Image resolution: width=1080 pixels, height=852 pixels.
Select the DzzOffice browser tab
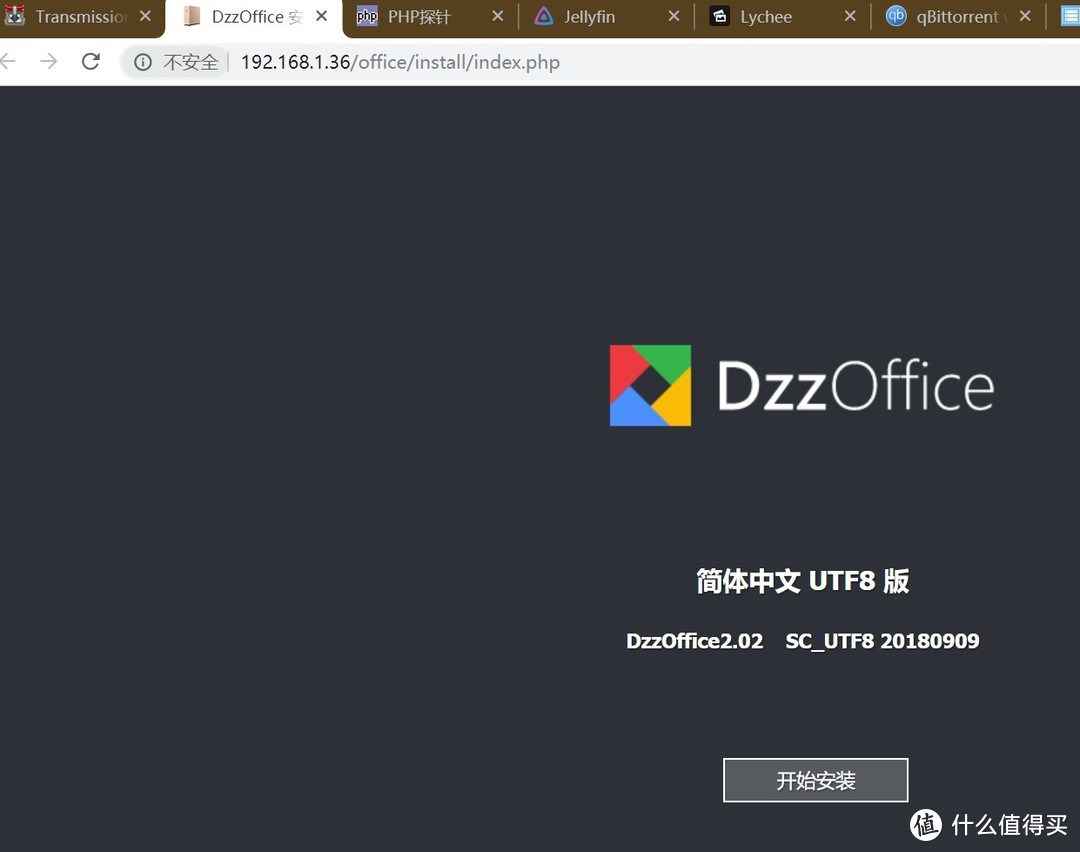(x=255, y=17)
